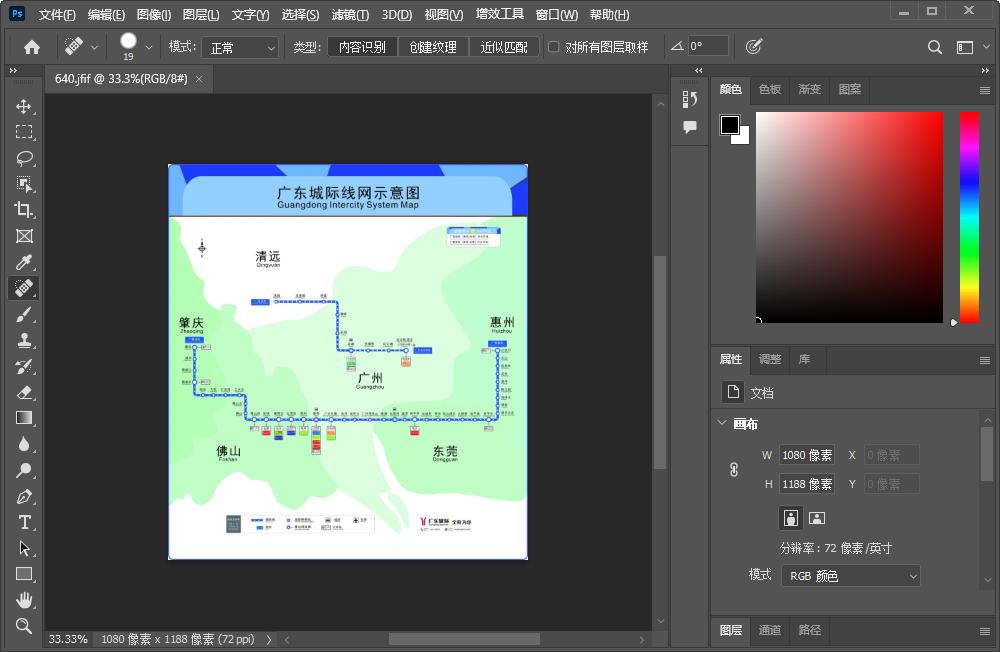Select the Move tool
This screenshot has width=1000, height=652.
coord(24,106)
